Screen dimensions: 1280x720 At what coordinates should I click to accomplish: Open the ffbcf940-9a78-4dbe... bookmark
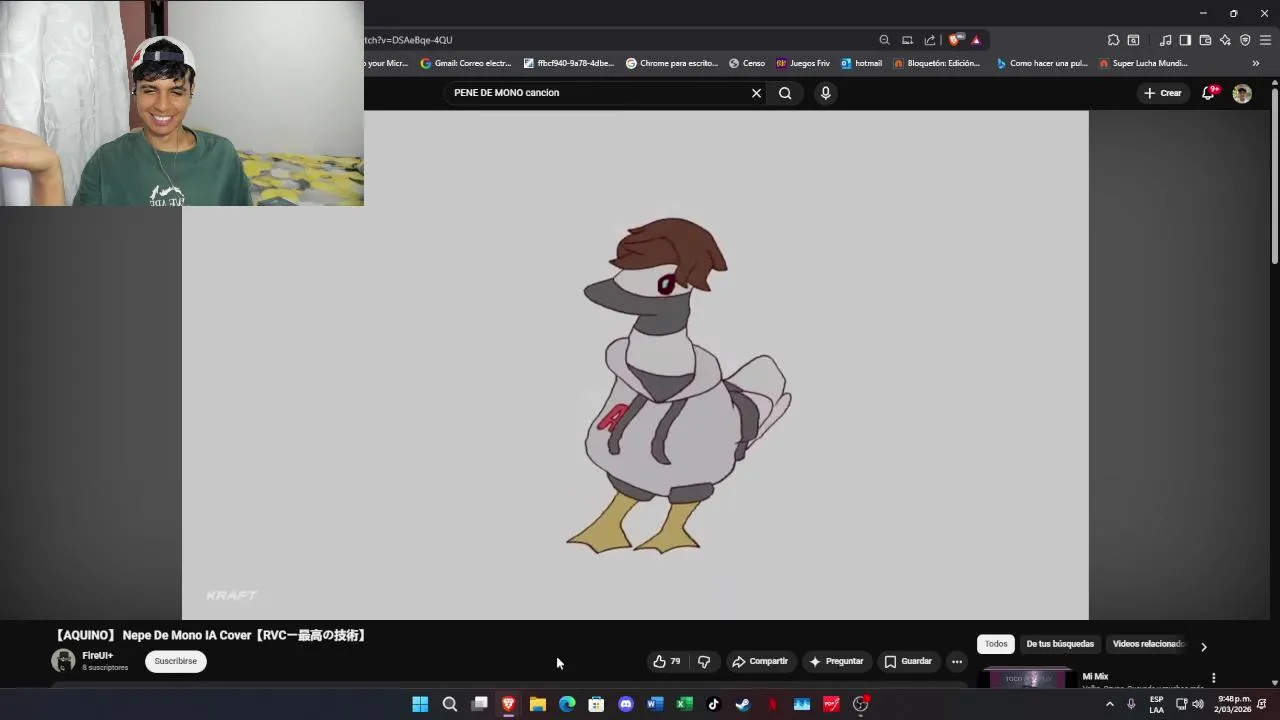[569, 63]
